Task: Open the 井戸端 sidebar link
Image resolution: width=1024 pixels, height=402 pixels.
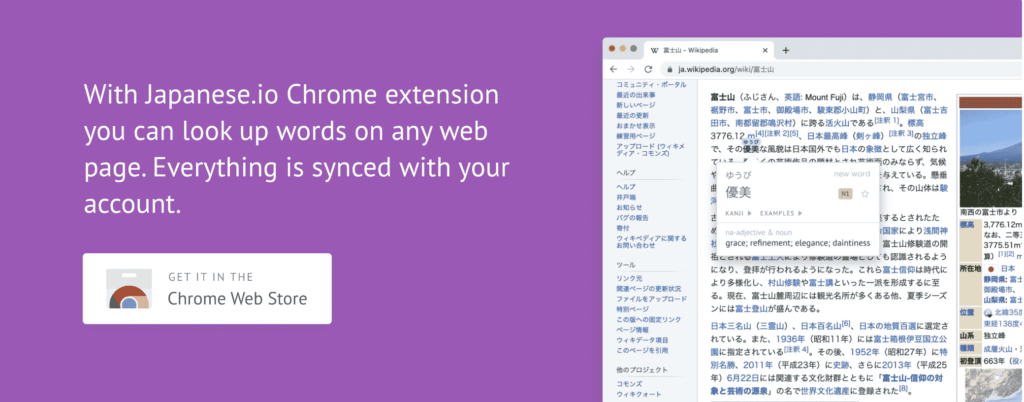Action: click(626, 197)
